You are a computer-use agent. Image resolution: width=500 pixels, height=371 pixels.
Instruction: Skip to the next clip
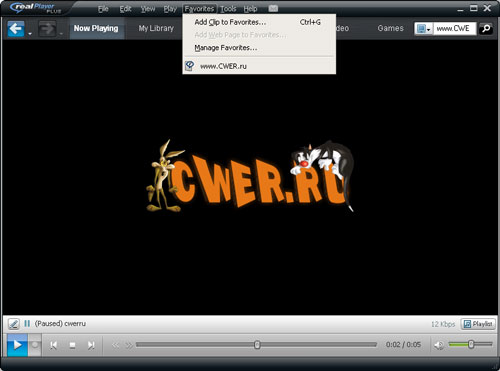point(91,345)
